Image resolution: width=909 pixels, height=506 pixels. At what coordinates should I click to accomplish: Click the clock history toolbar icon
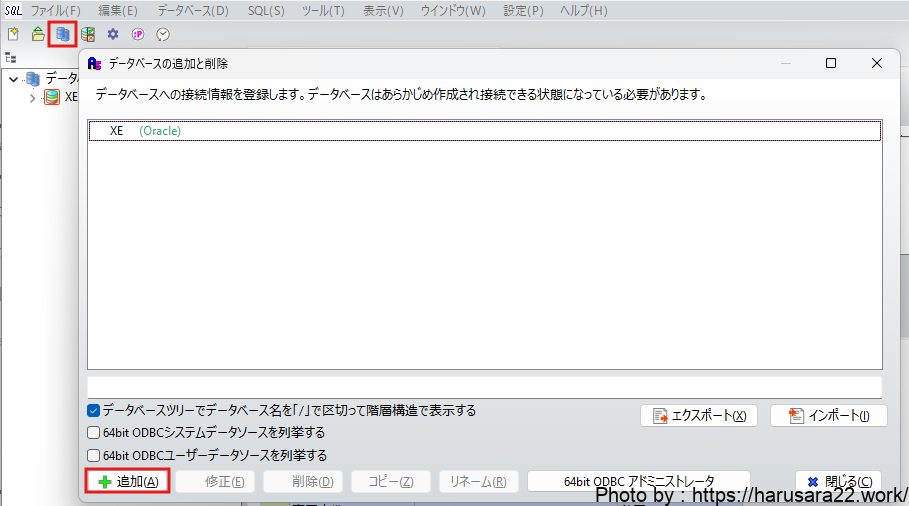(163, 34)
